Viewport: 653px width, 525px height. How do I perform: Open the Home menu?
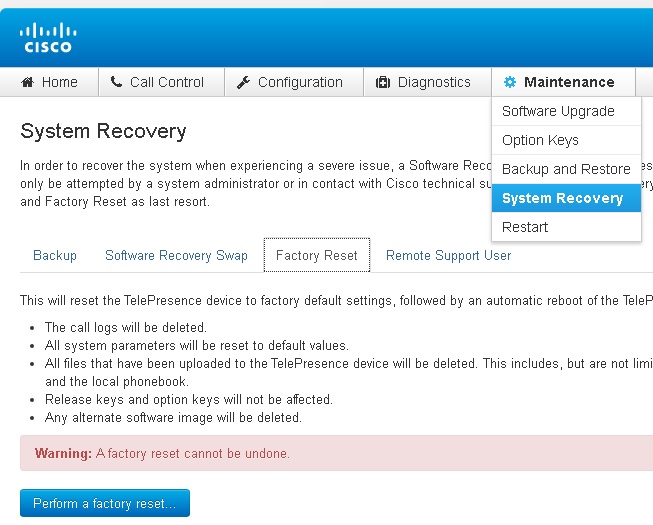50,82
